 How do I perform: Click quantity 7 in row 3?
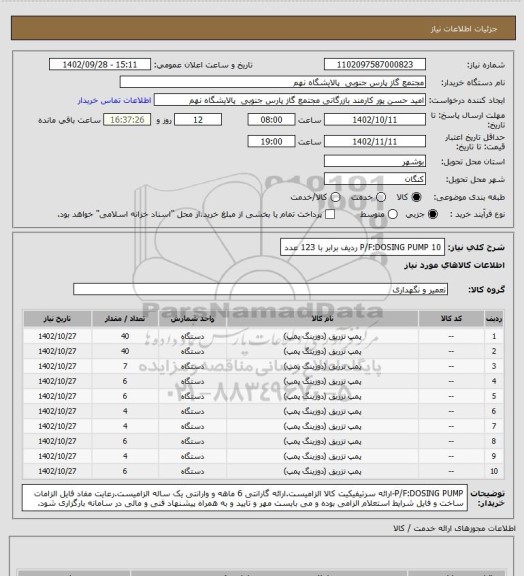125,366
